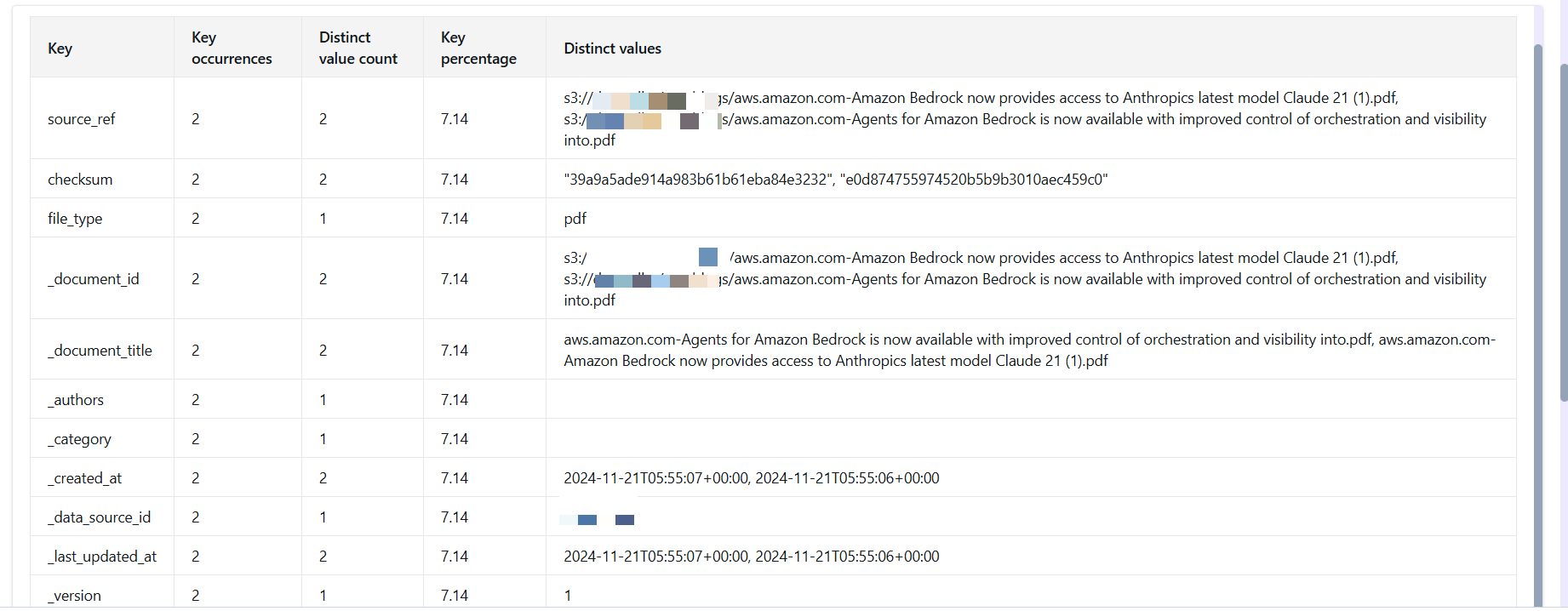Viewport: 1568px width, 611px height.
Task: Click the Distinct value count header
Action: (x=358, y=49)
